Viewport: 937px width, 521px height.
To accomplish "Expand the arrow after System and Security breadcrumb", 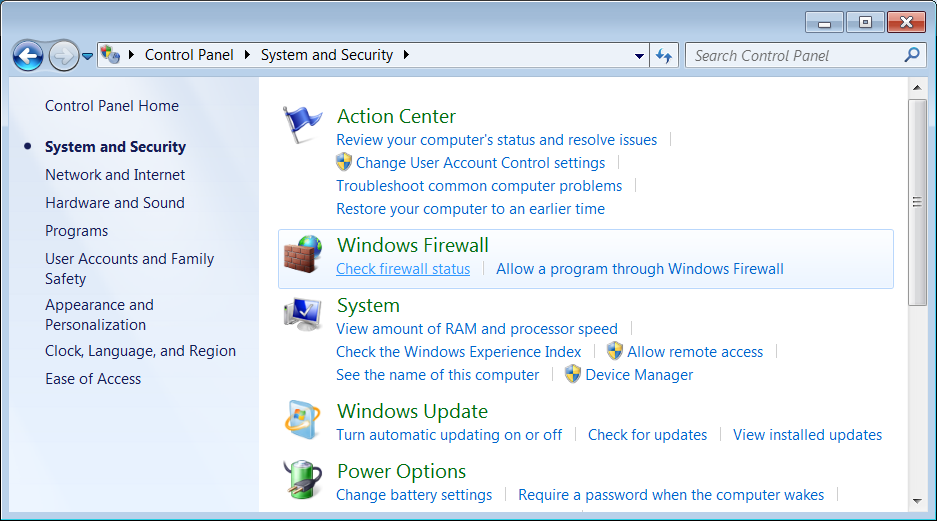I will [406, 55].
